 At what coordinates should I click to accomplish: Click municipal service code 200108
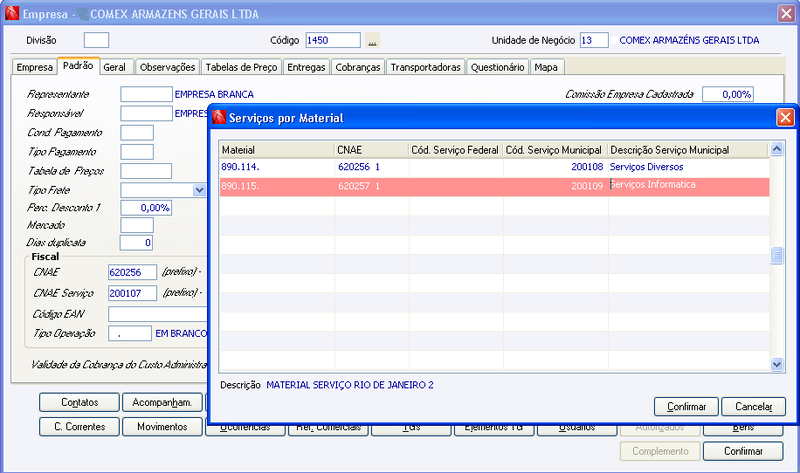pos(555,167)
